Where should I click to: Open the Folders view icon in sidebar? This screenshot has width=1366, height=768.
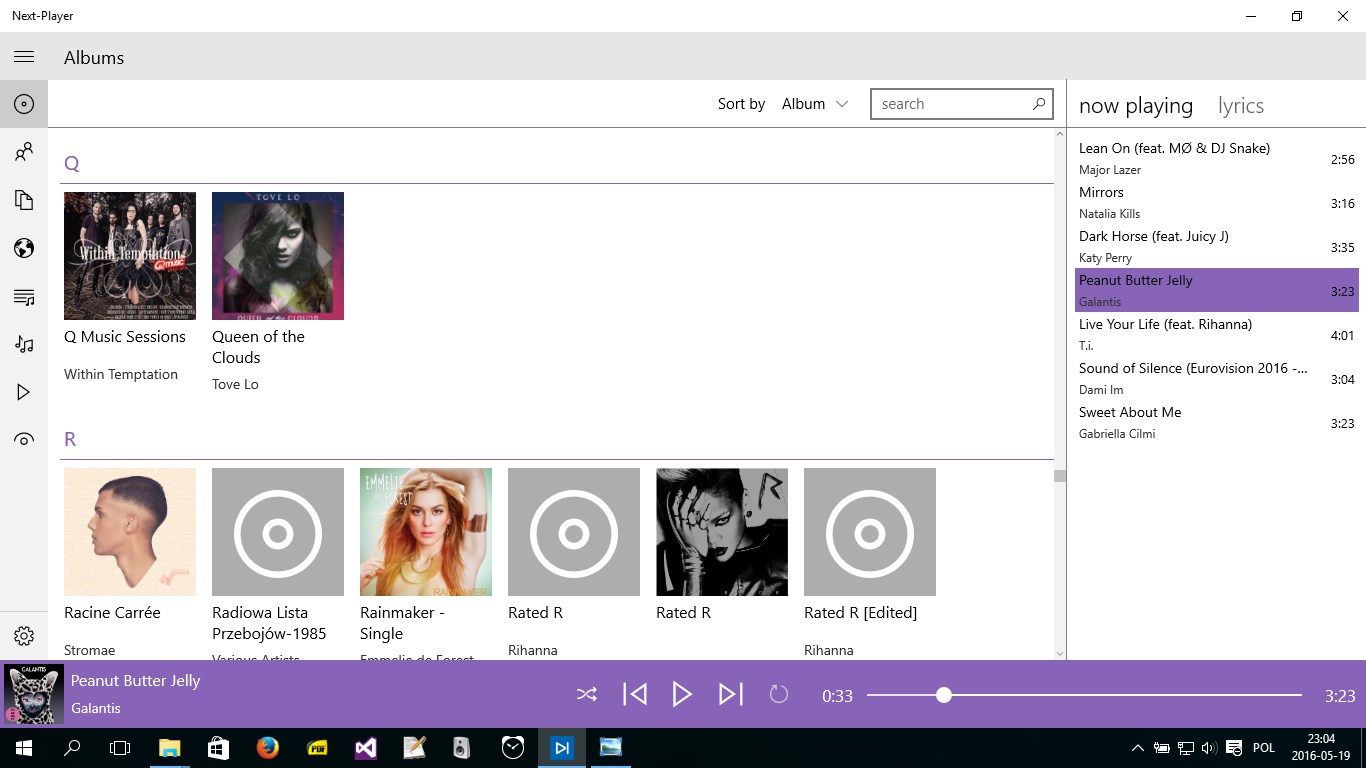[x=24, y=200]
